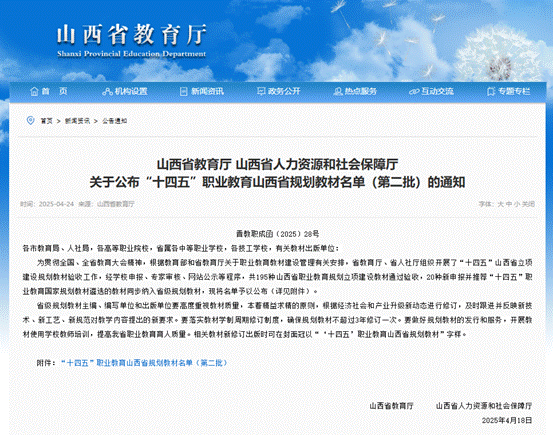Click the 机构设置 organization icon
This screenshot has height=435, width=553.
coord(107,92)
